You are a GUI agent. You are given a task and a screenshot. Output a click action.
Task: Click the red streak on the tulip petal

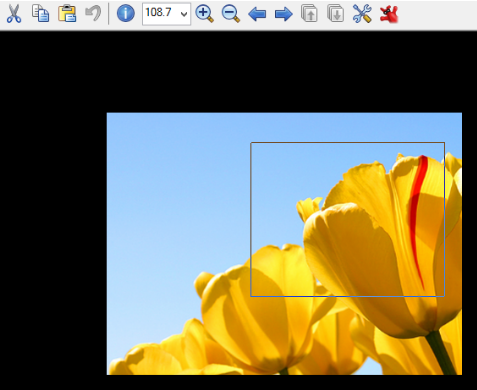point(417,213)
